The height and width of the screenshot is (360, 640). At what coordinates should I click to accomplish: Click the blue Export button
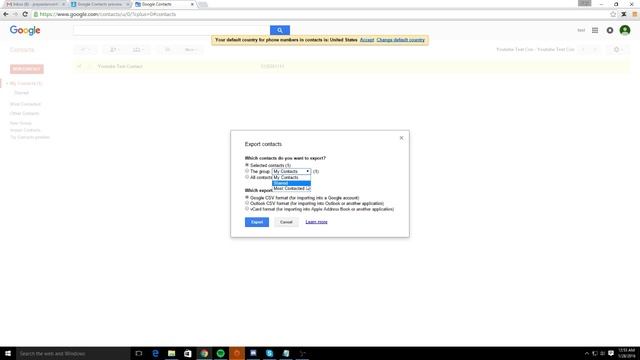tap(257, 222)
